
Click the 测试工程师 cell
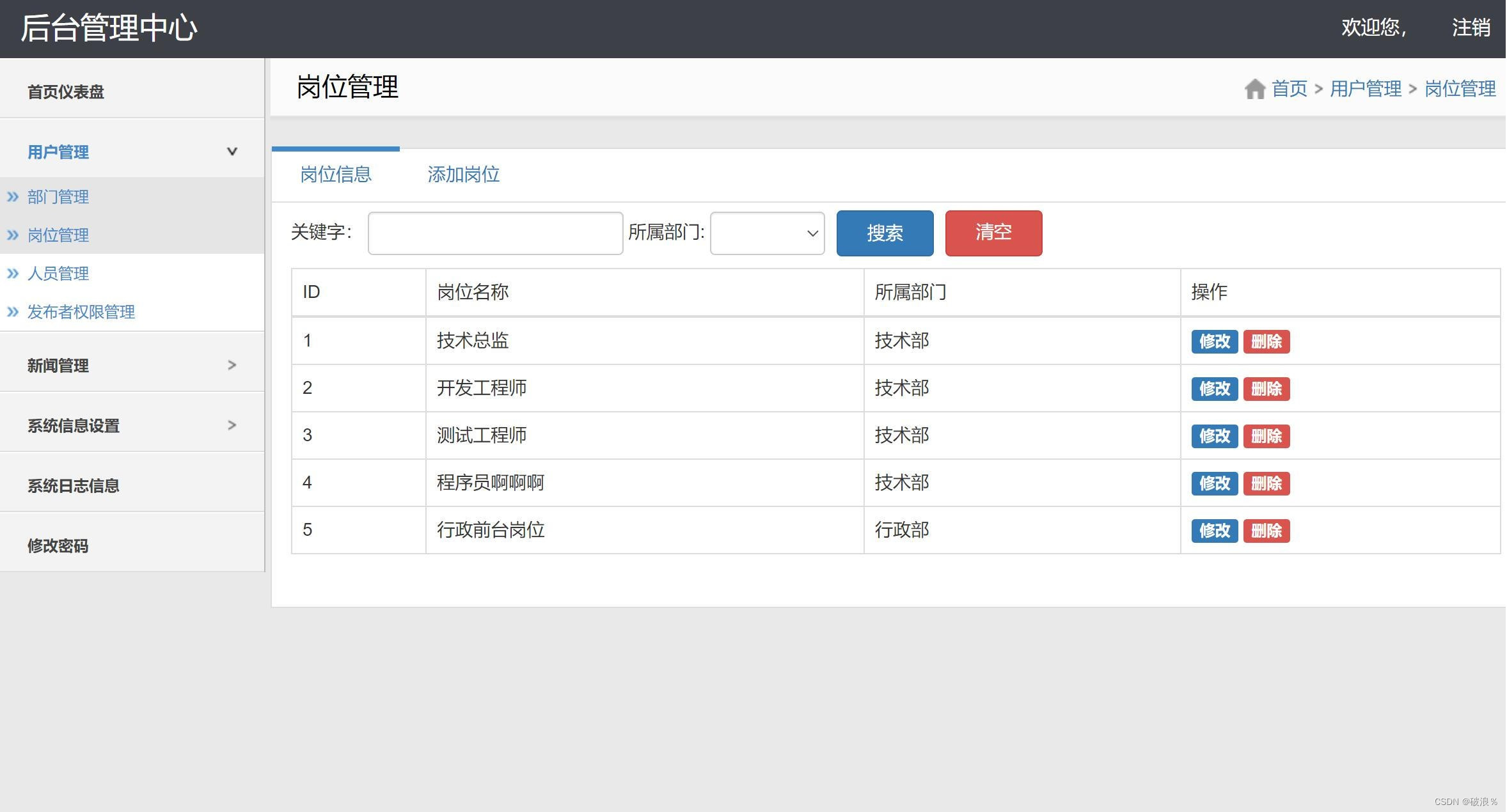[x=645, y=435]
